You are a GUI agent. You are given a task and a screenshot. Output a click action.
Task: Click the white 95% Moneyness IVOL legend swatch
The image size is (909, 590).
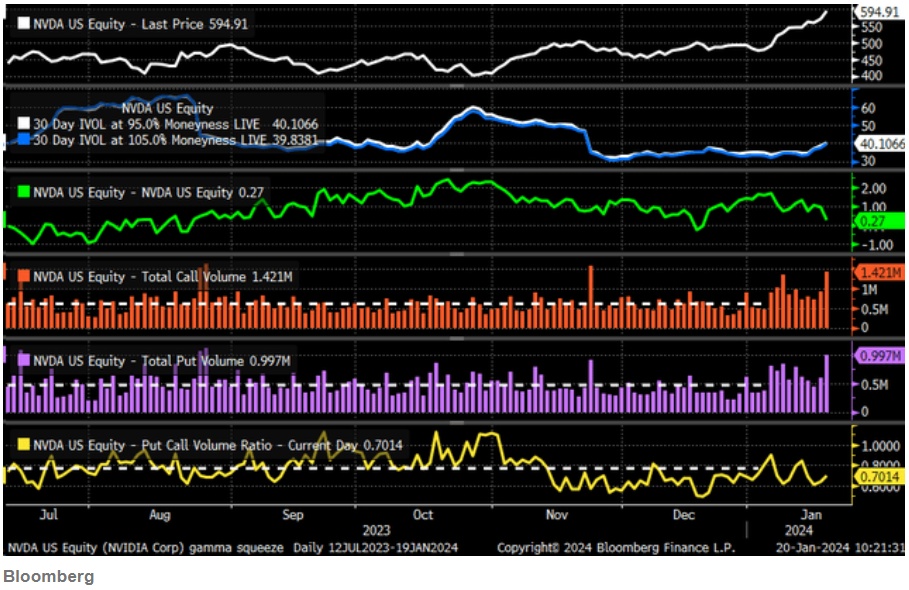coord(23,124)
